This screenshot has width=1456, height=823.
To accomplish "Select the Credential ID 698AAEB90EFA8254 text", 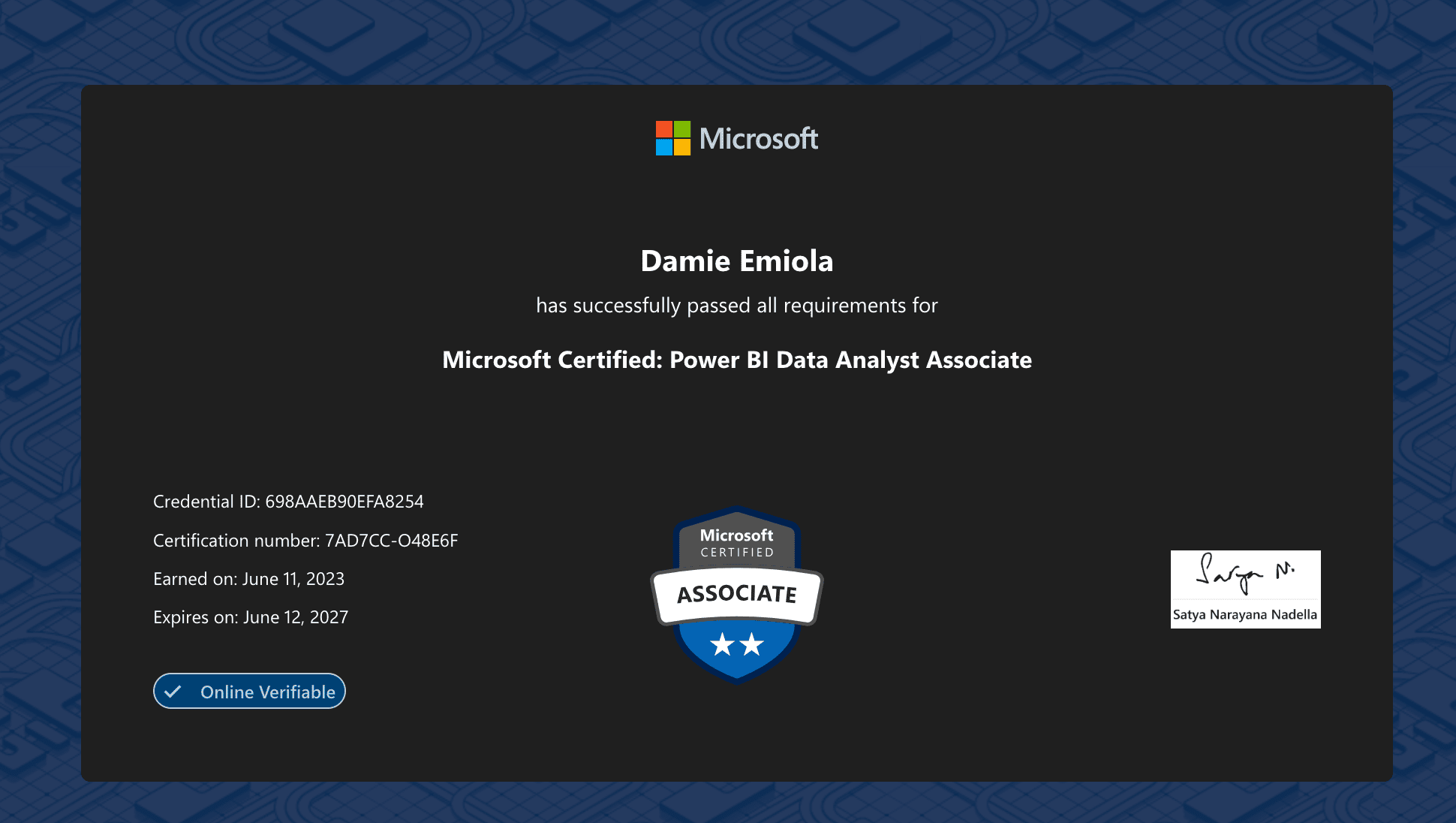I will [x=288, y=501].
